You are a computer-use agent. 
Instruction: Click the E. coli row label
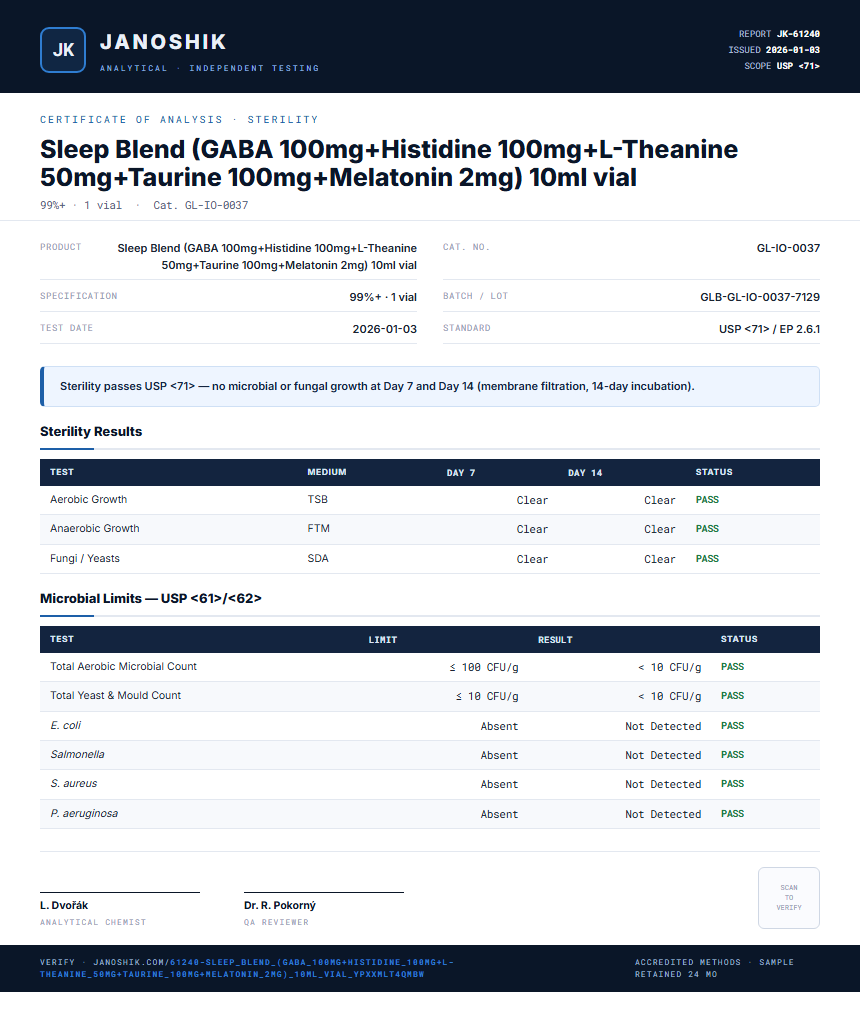pos(66,725)
